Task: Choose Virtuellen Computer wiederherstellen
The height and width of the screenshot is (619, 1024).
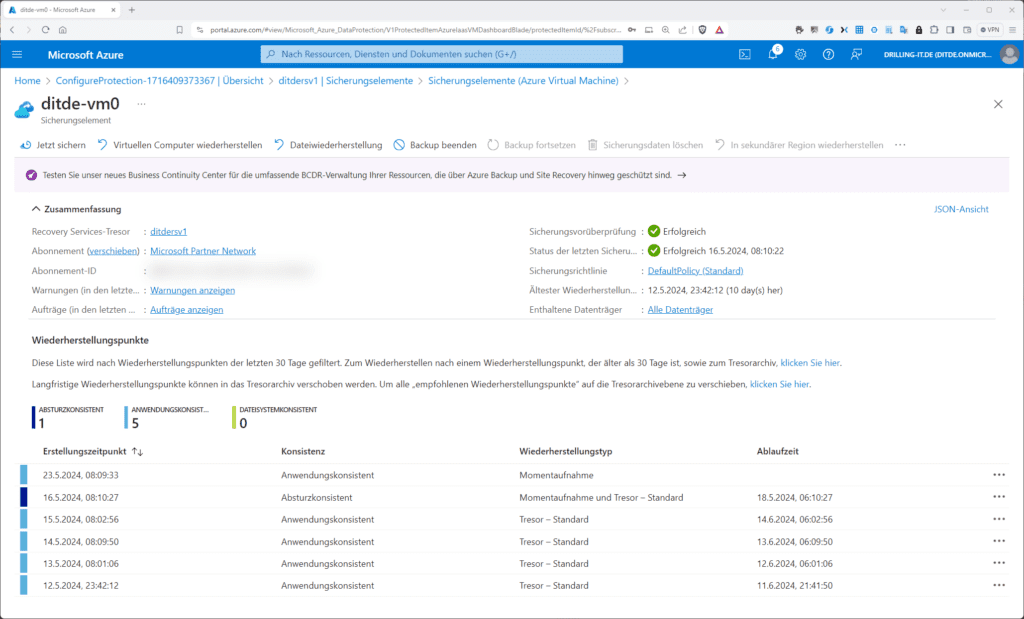Action: tap(180, 145)
